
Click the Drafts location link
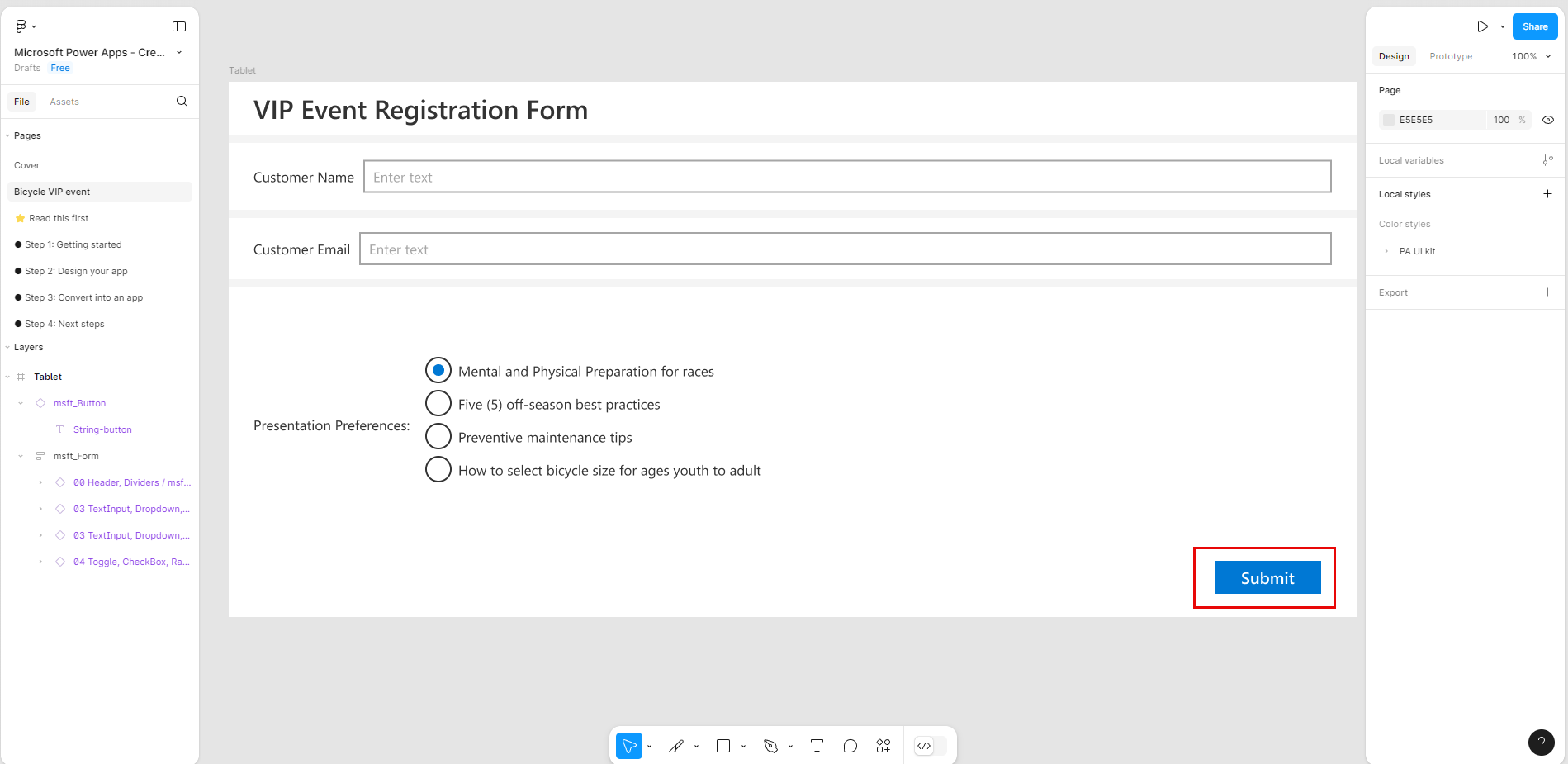[27, 68]
